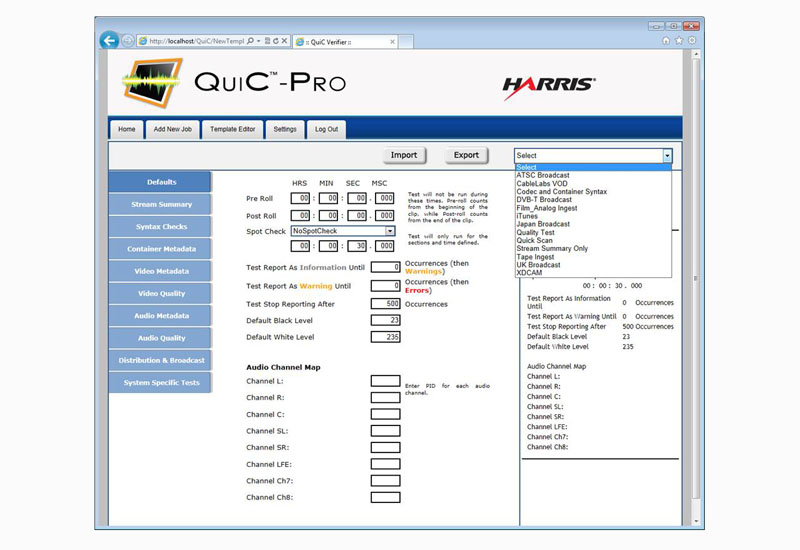Click the Post Roll MIN field
The image size is (800, 550).
tap(328, 215)
